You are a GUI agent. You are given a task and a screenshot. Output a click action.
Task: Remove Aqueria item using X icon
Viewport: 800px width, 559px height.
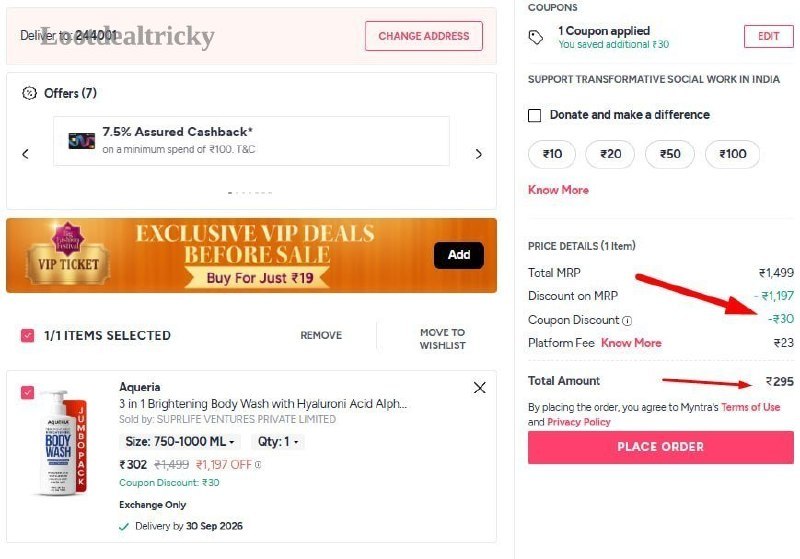(480, 388)
